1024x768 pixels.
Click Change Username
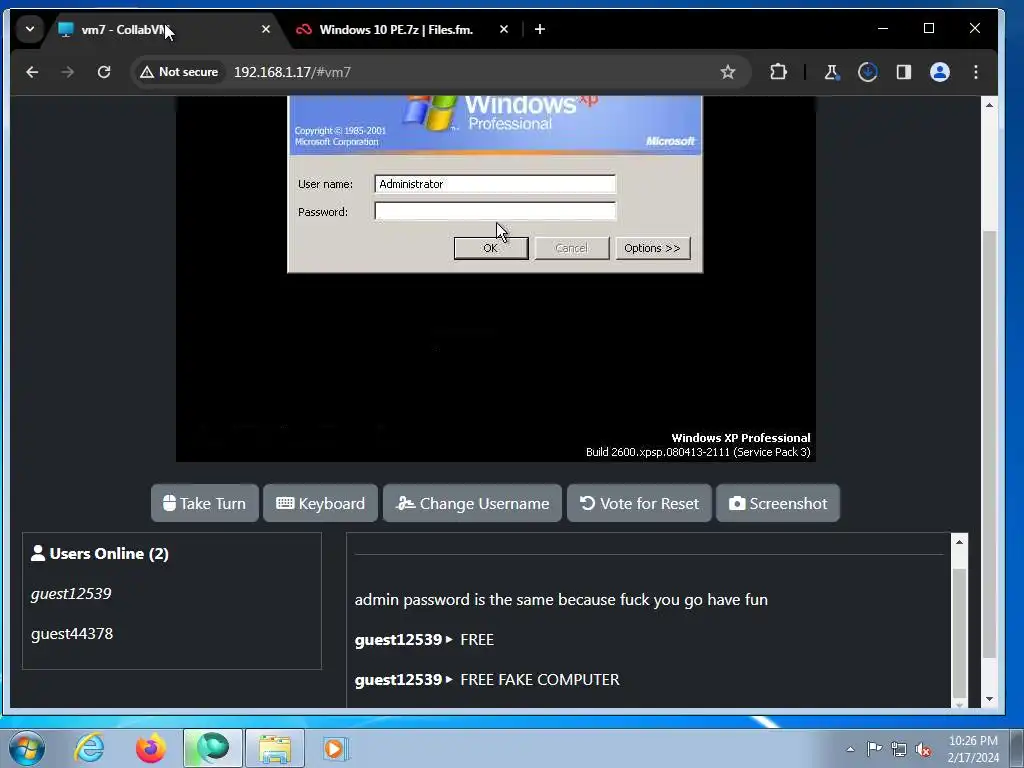472,503
